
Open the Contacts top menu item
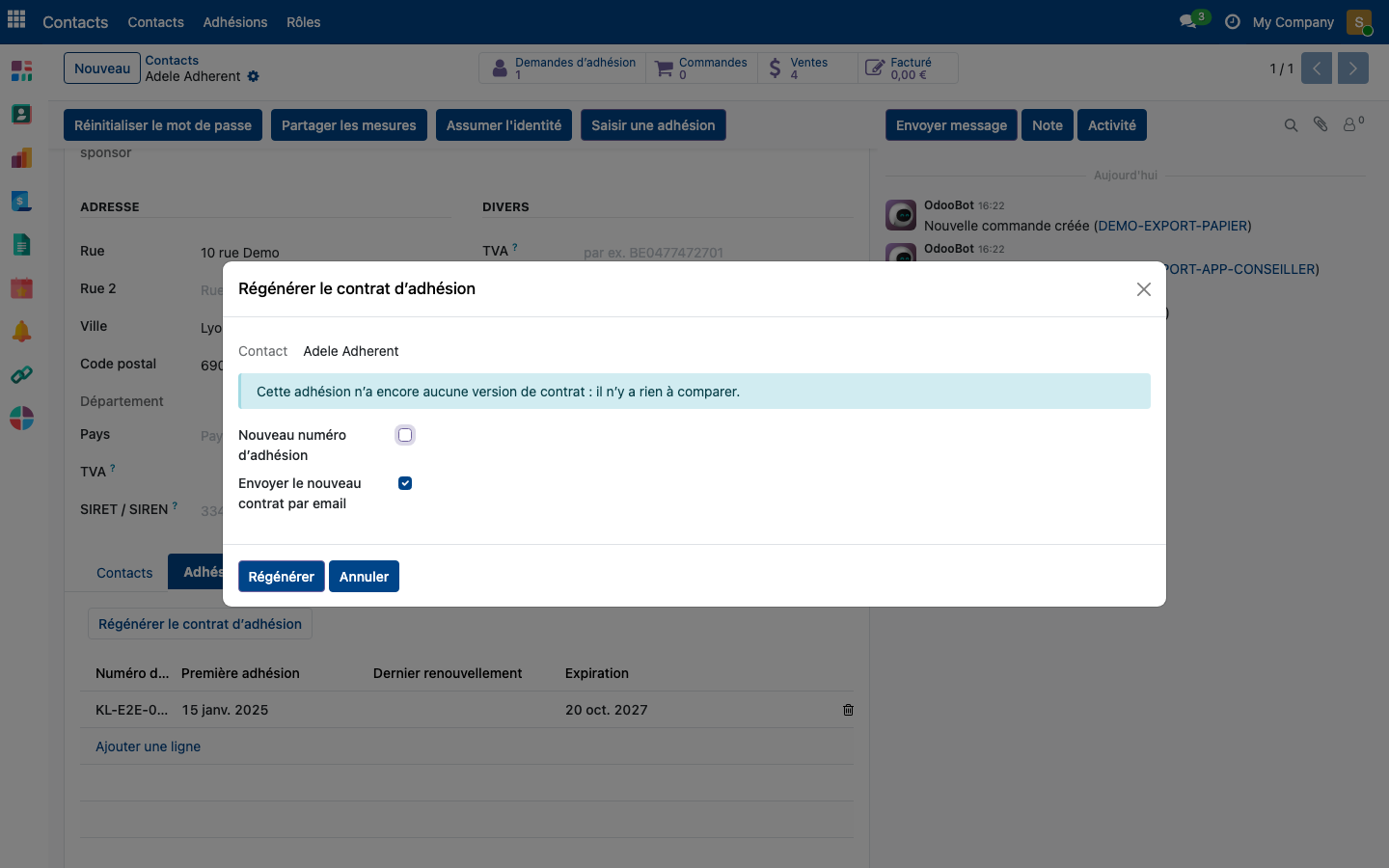point(155,22)
